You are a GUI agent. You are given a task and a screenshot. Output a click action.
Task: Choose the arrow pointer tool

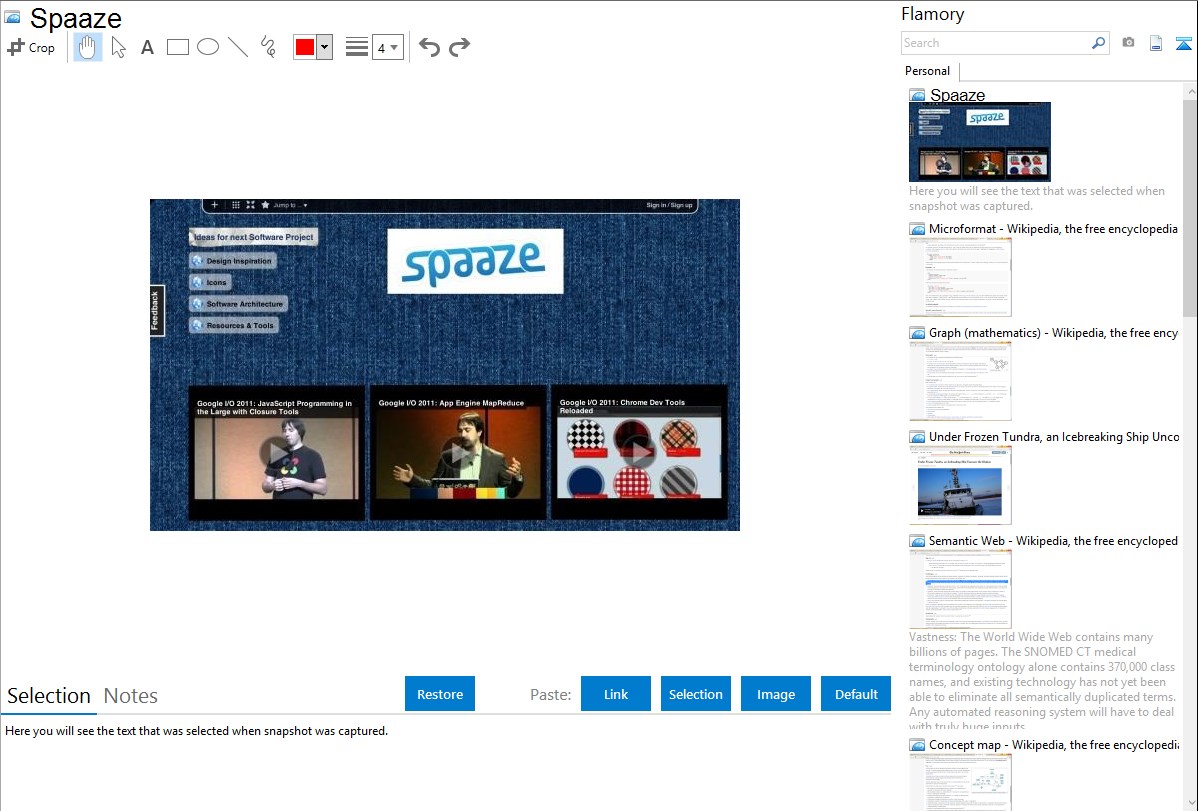[118, 47]
